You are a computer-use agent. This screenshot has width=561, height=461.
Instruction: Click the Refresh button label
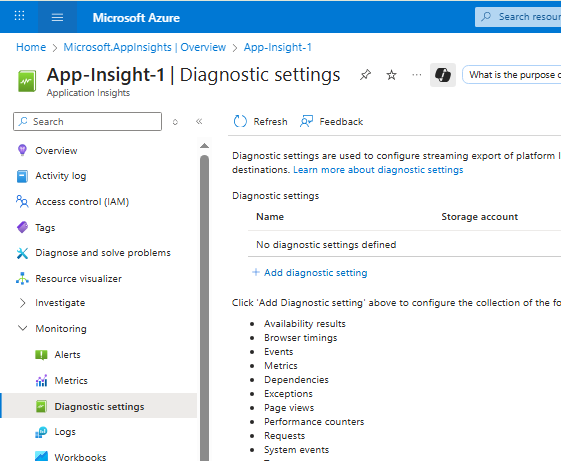270,122
